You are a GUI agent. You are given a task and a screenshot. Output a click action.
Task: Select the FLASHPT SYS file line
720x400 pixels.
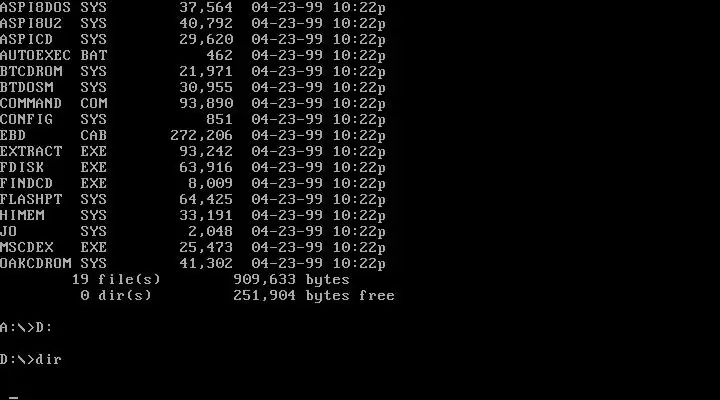pos(193,199)
